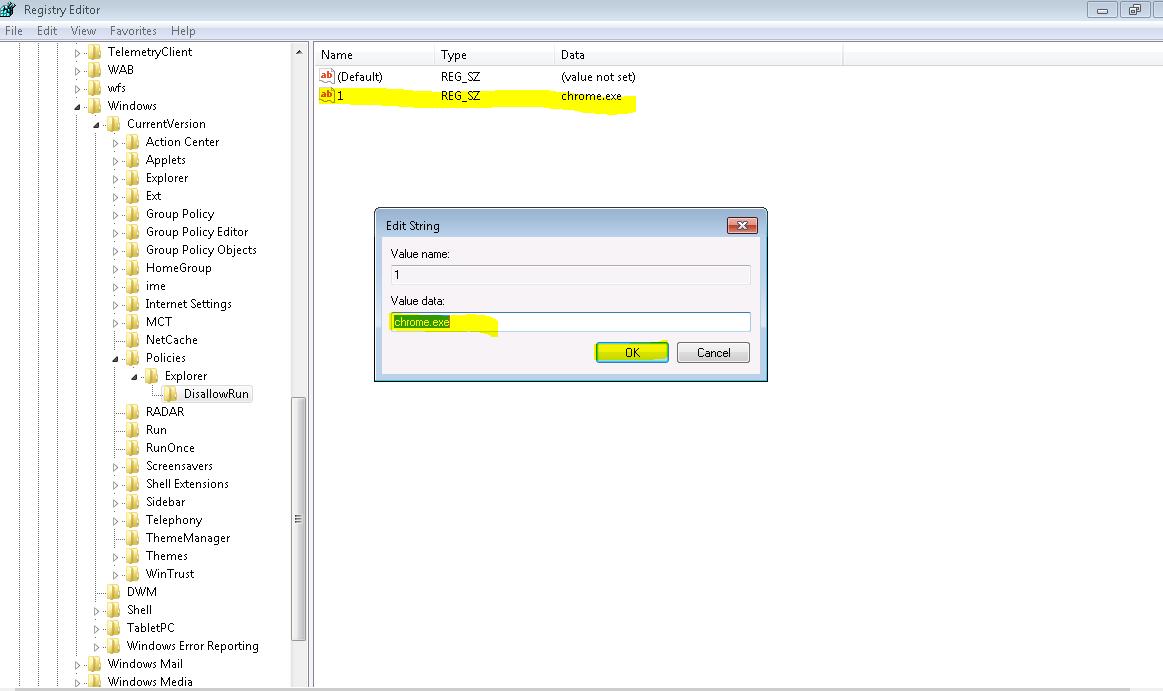Open the File menu
Image resolution: width=1163 pixels, height=691 pixels.
pos(13,31)
